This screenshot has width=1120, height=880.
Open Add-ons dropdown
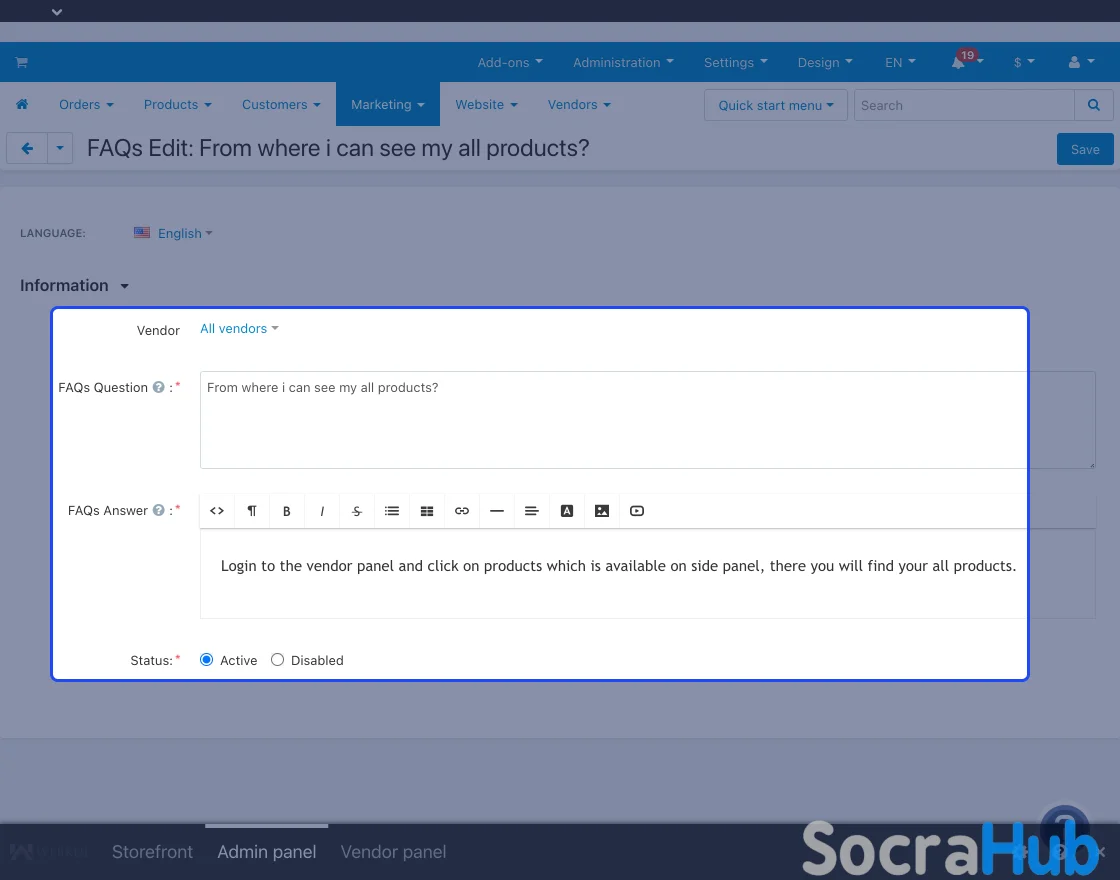510,62
